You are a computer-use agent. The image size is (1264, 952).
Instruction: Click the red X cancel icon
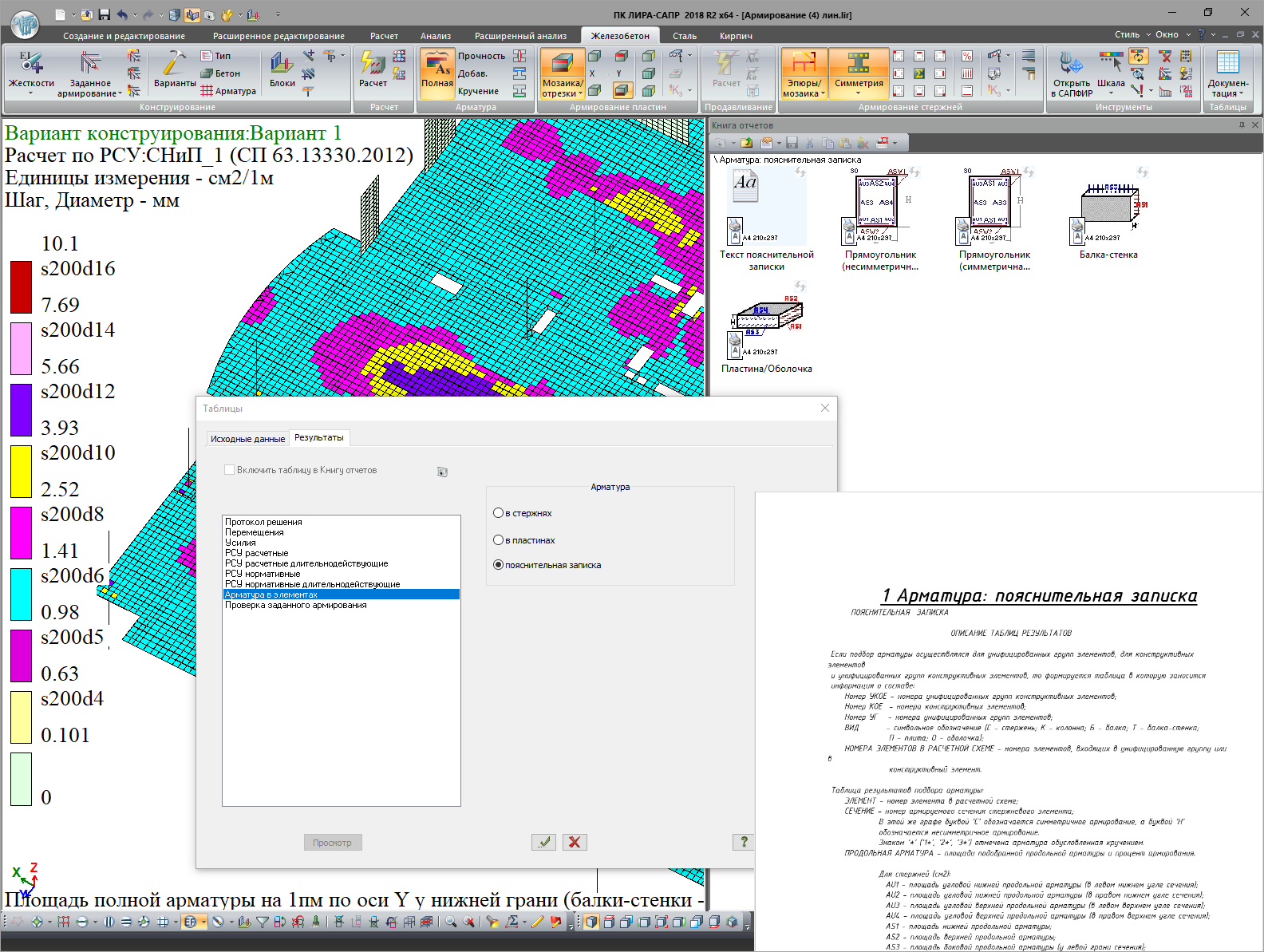[575, 842]
